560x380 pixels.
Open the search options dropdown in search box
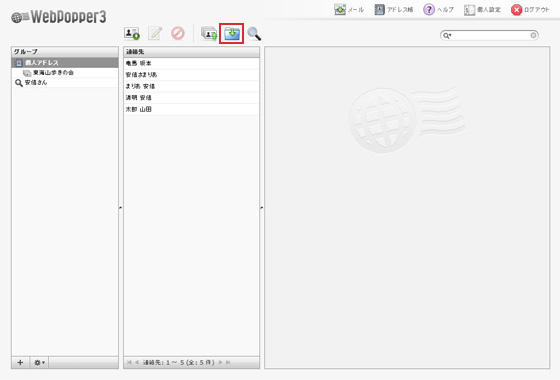coord(447,35)
